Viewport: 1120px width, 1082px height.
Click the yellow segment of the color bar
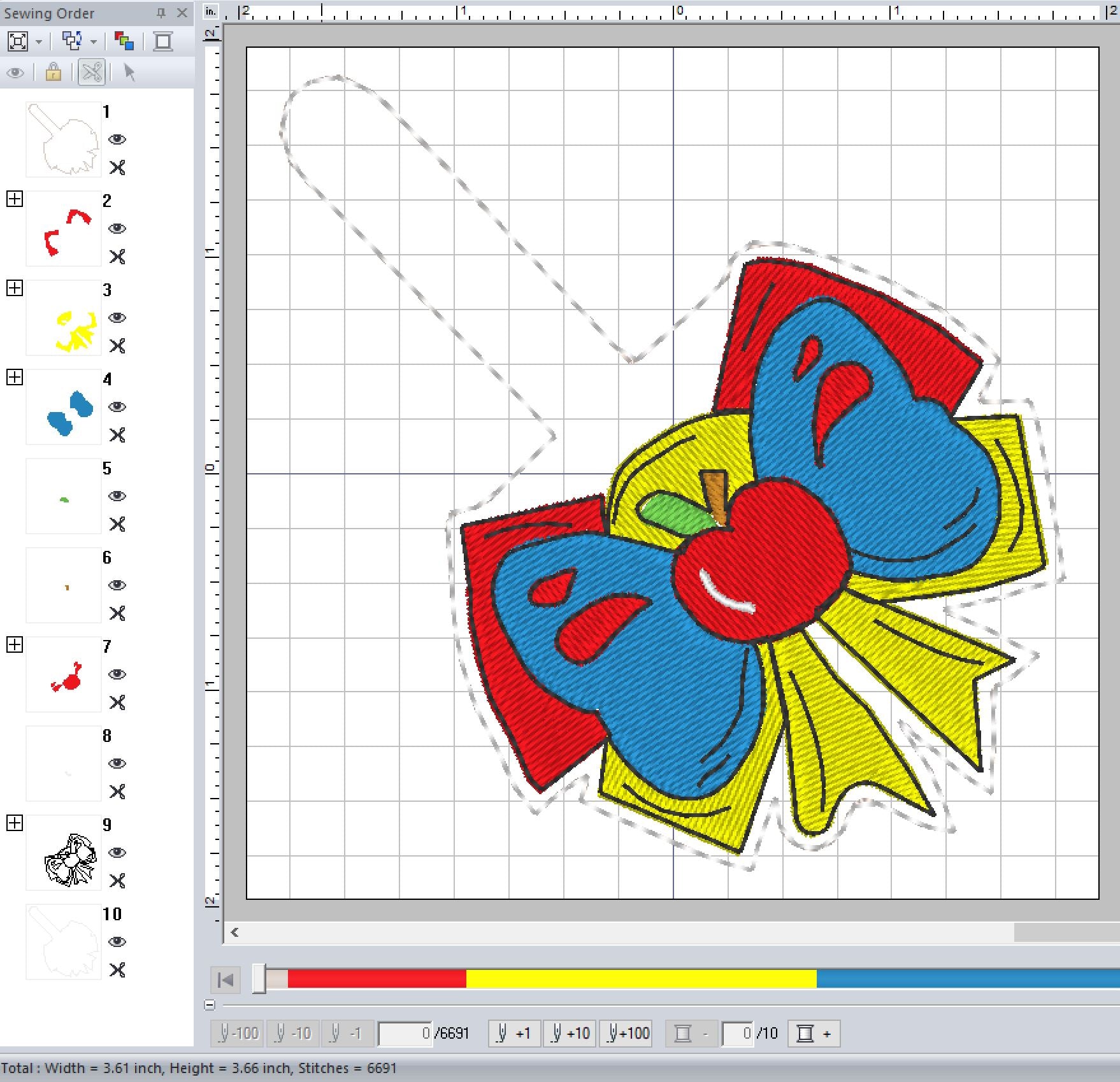coord(640,979)
